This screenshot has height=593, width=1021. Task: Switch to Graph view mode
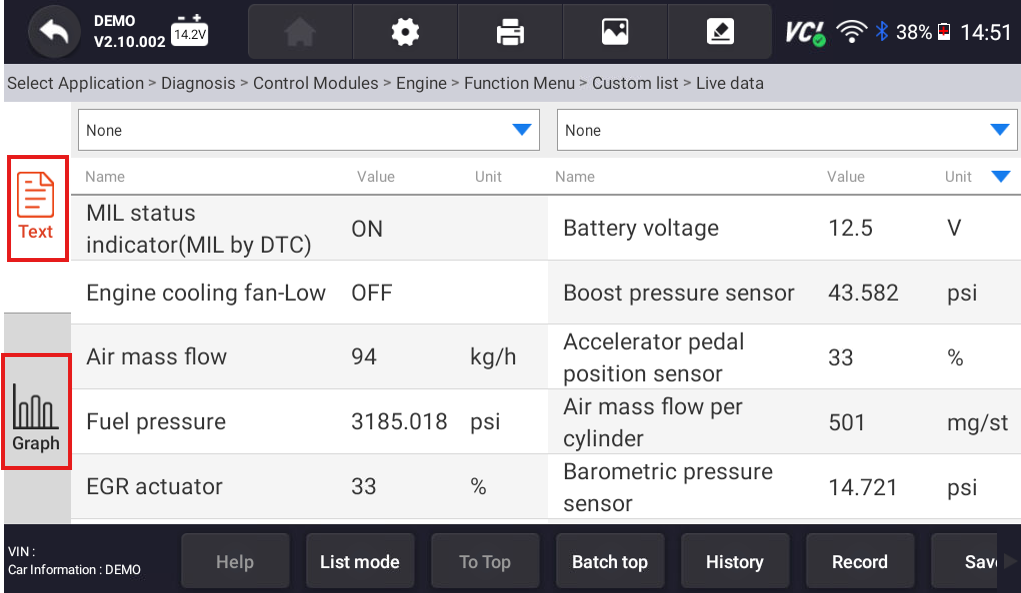37,412
